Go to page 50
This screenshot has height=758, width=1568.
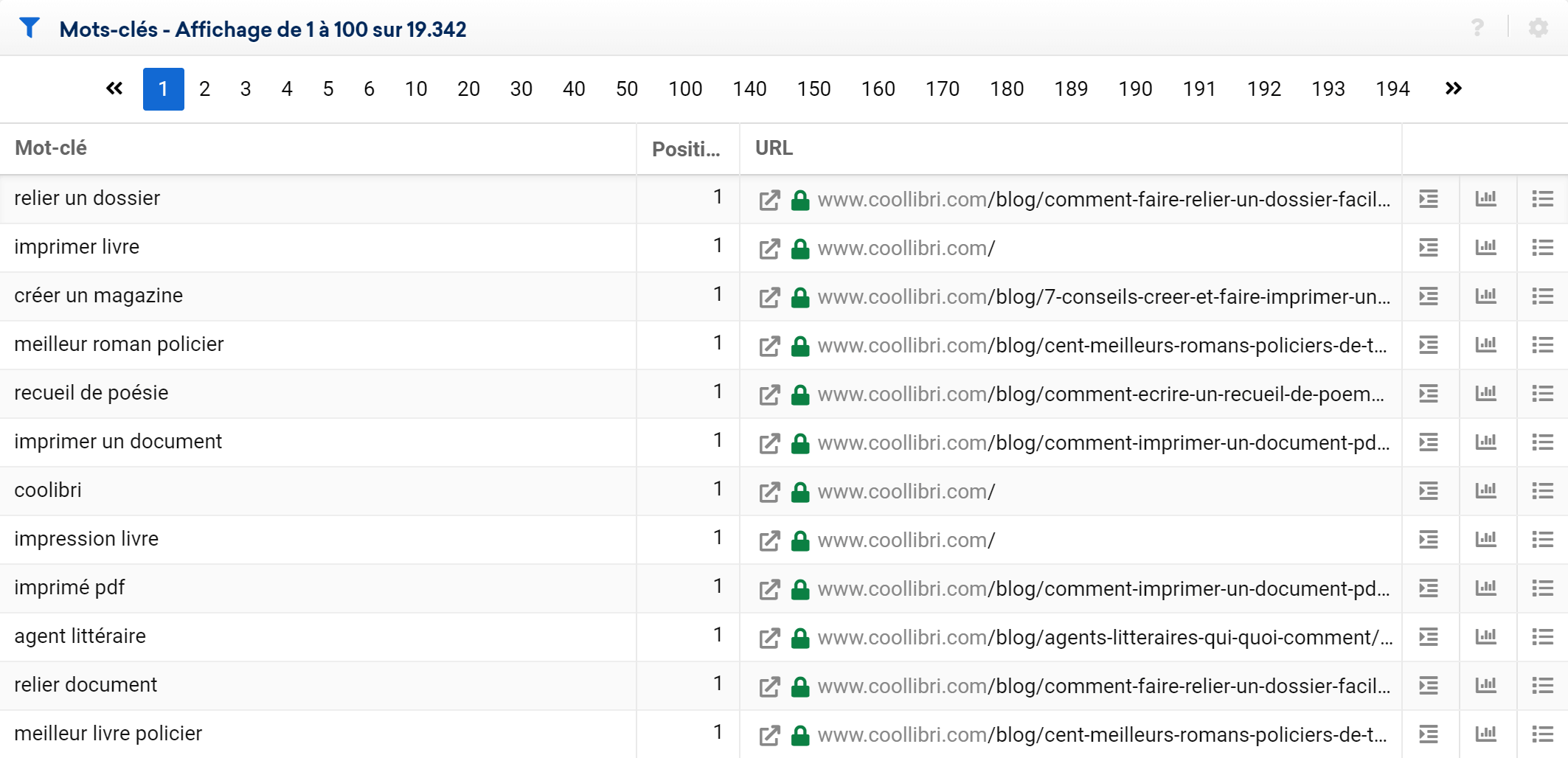627,89
